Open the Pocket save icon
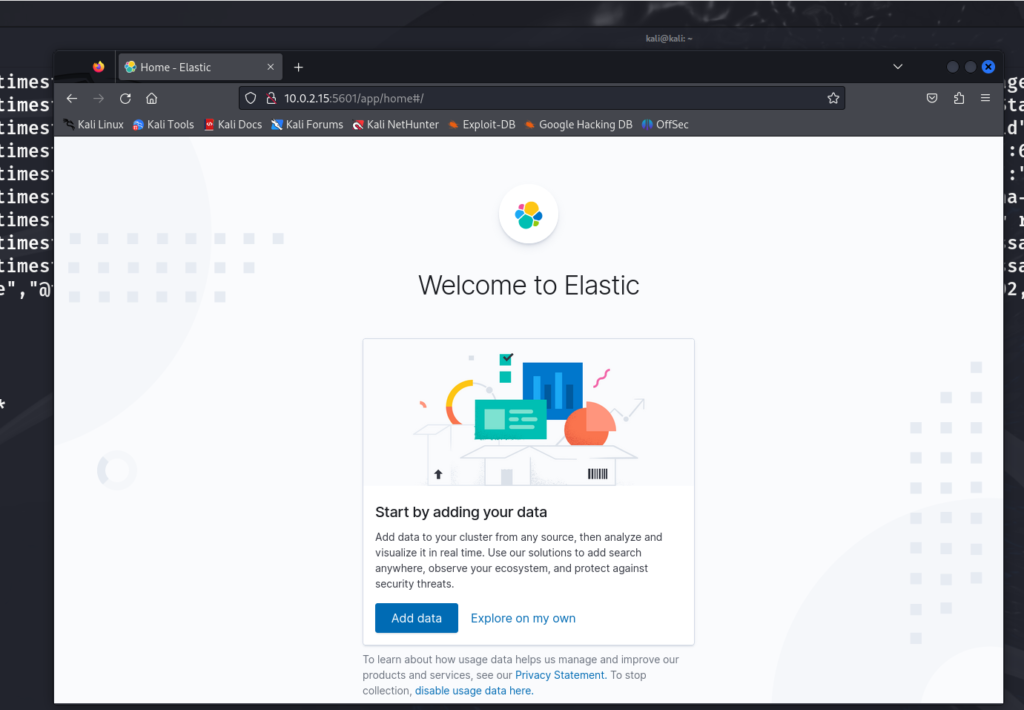This screenshot has height=710, width=1024. (932, 99)
